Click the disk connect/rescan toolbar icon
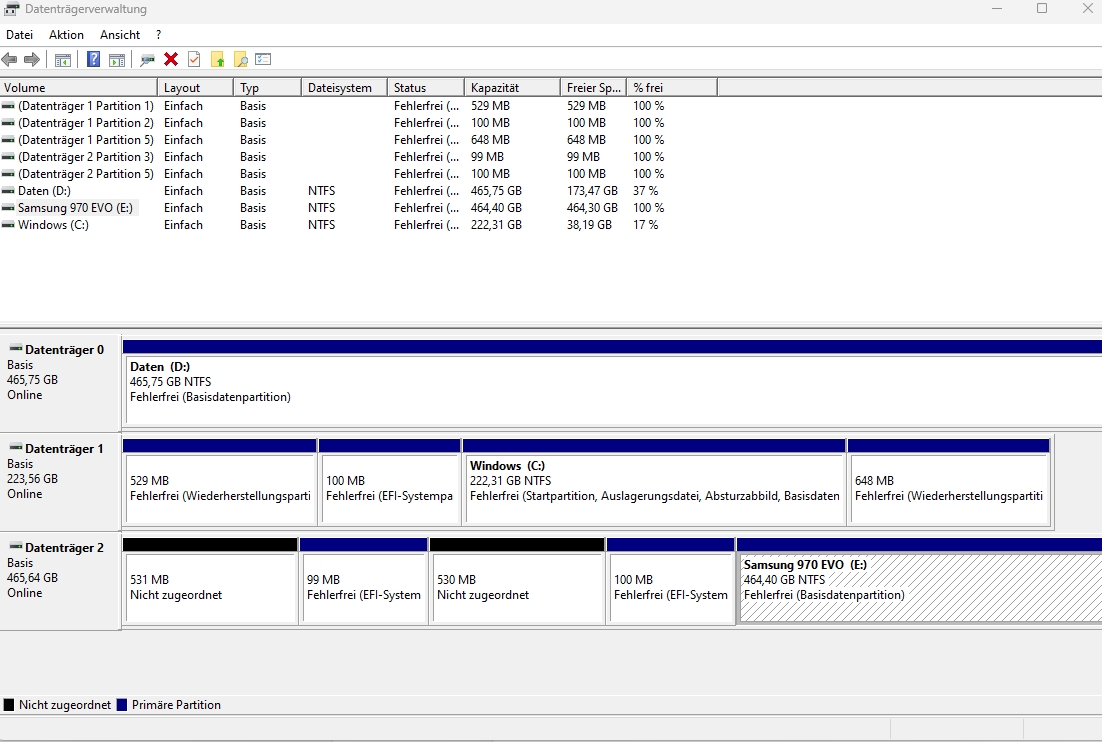The width and height of the screenshot is (1102, 742). (x=147, y=60)
